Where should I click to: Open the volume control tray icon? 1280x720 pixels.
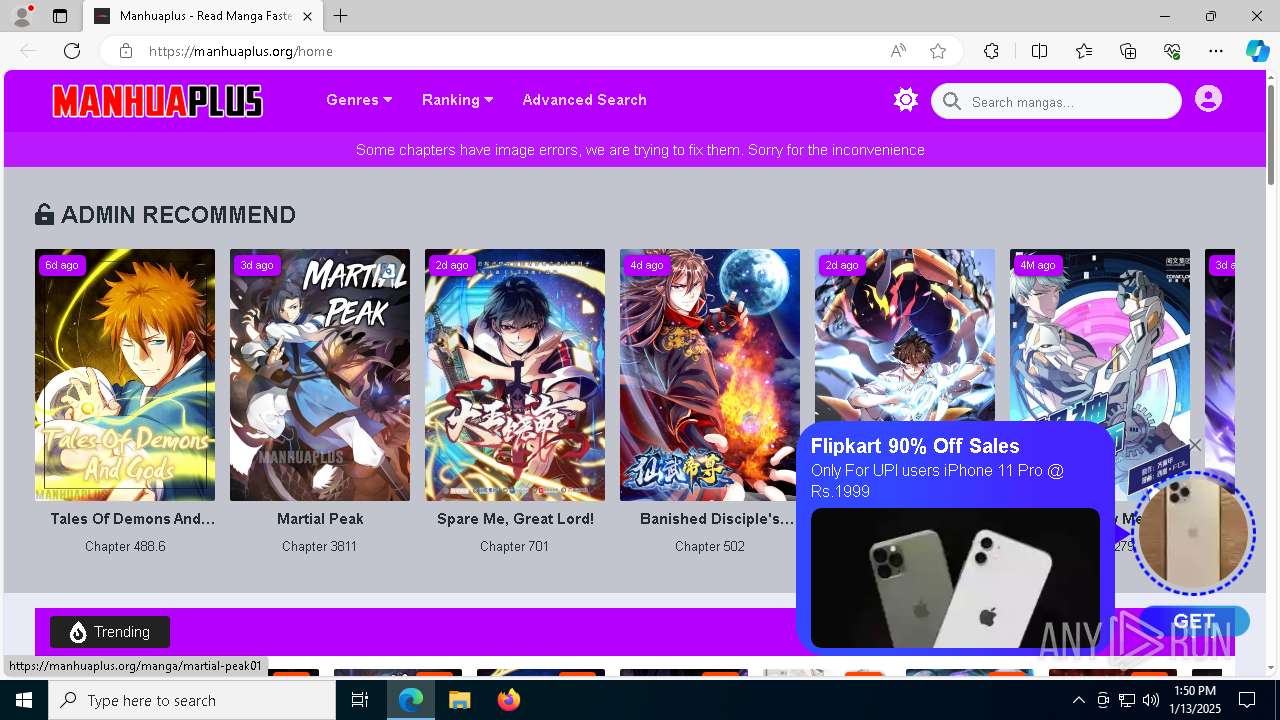(x=1150, y=700)
